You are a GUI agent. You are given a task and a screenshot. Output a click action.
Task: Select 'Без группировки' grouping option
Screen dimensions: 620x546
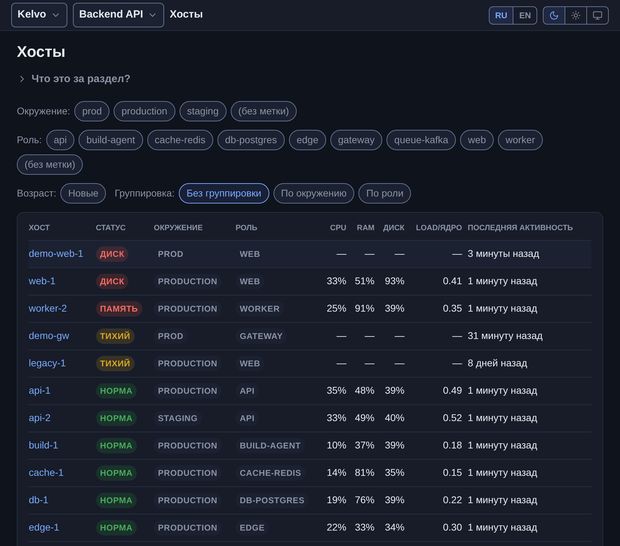[224, 193]
